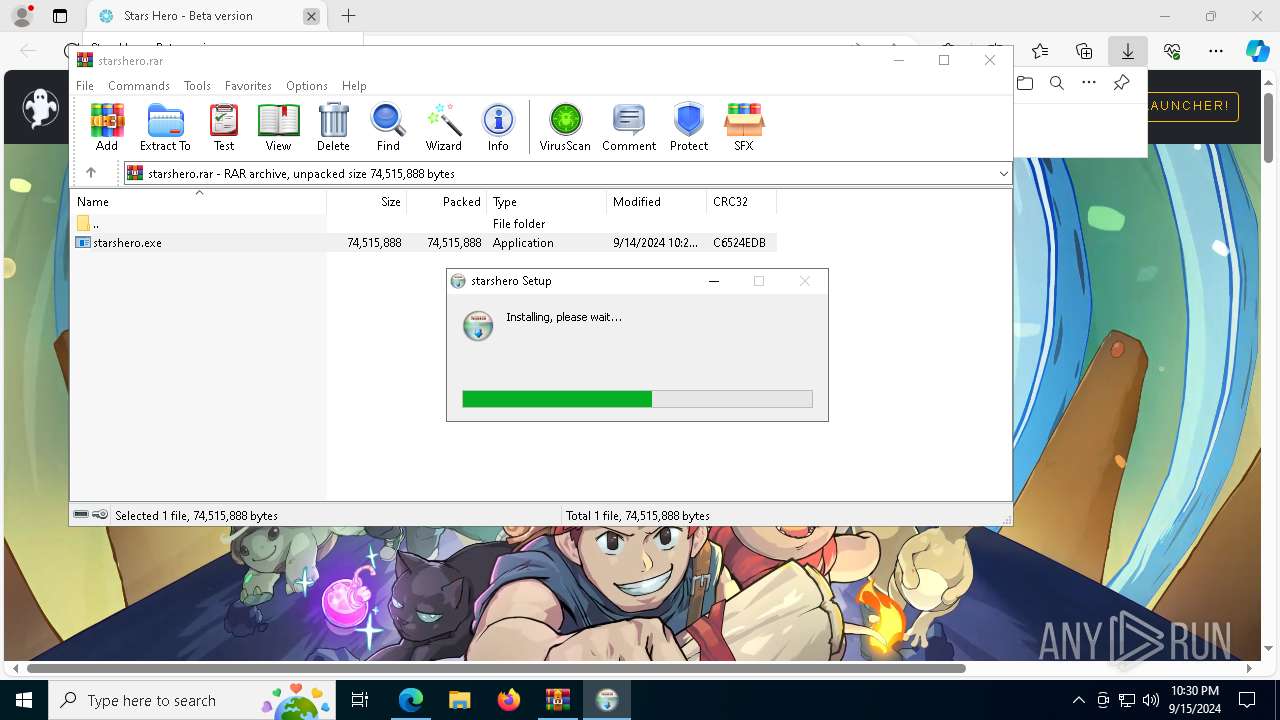Open downloads folder icon in browser panel
The height and width of the screenshot is (720, 1280).
pyautogui.click(x=1025, y=83)
